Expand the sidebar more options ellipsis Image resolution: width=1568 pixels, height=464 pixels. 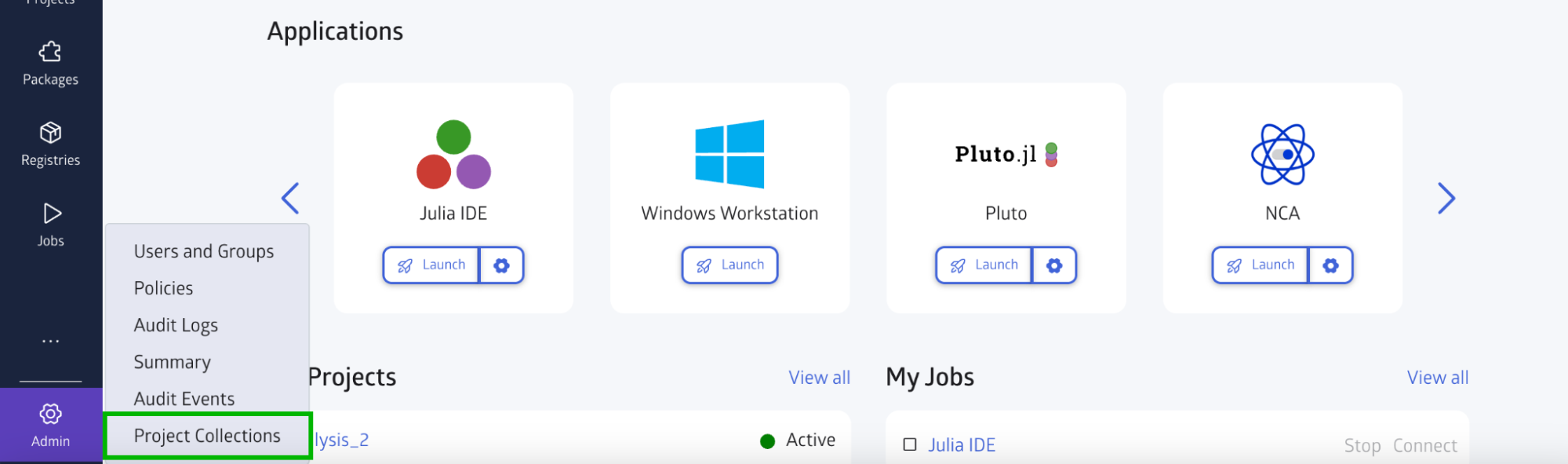(x=50, y=342)
